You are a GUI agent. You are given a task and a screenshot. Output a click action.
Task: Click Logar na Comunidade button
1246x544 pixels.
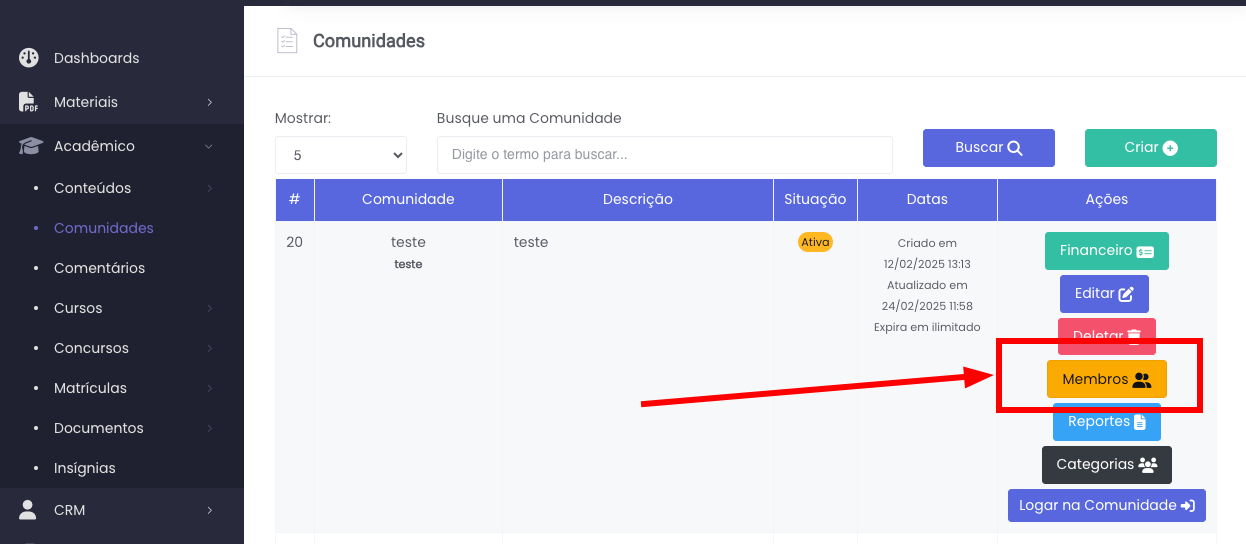click(x=1106, y=505)
